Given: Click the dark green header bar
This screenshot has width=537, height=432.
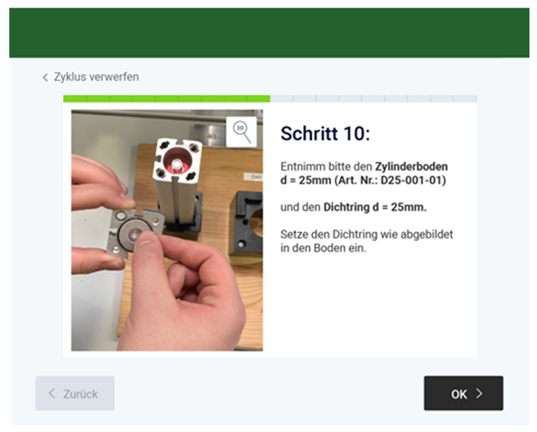Looking at the screenshot, I should [269, 33].
